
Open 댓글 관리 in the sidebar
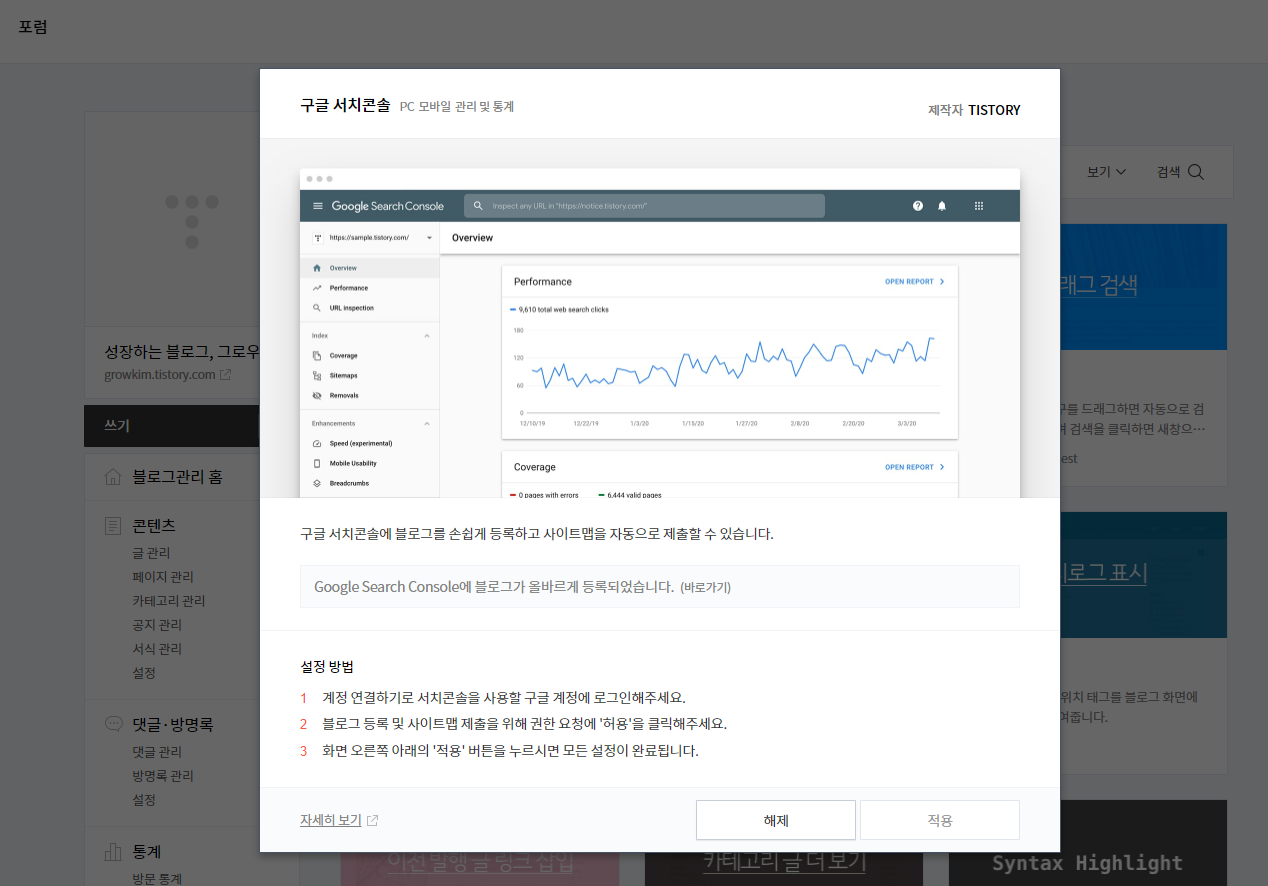pyautogui.click(x=157, y=752)
